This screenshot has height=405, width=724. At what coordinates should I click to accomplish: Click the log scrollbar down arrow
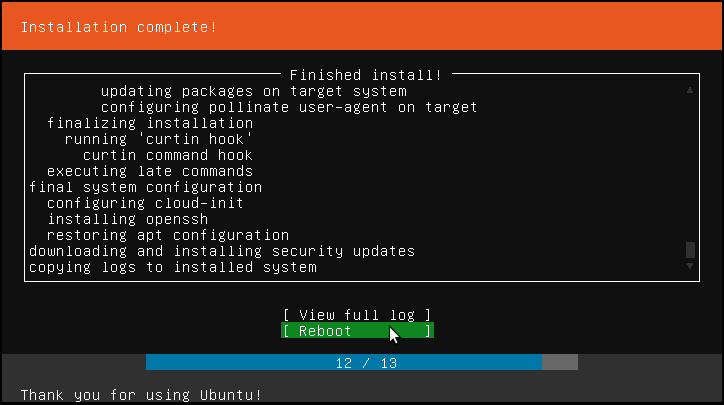[x=690, y=266]
